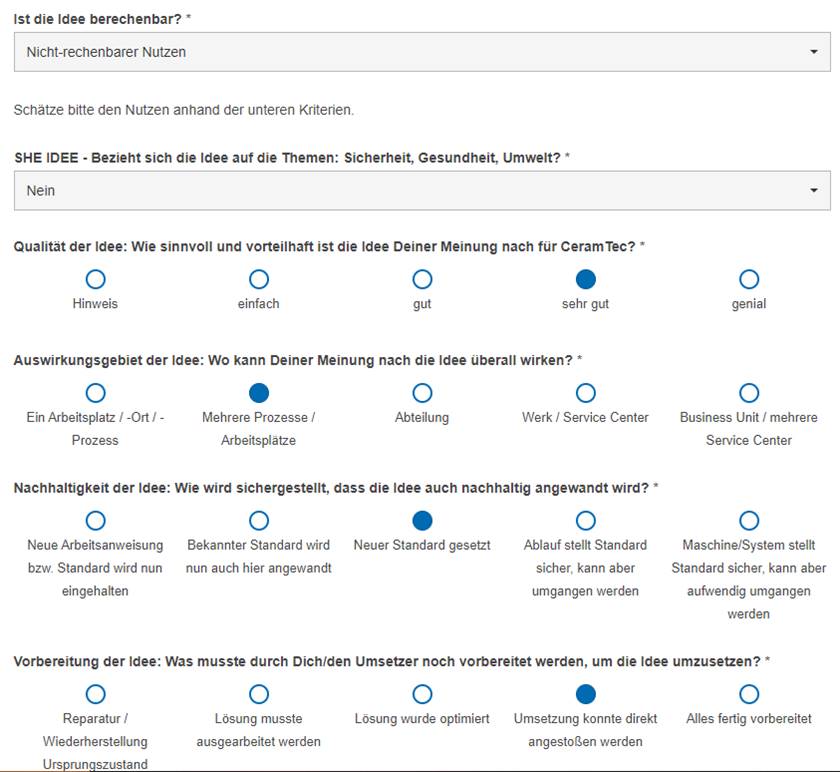Open the 'Ist die Idee berechenbar?' dropdown

click(x=421, y=52)
